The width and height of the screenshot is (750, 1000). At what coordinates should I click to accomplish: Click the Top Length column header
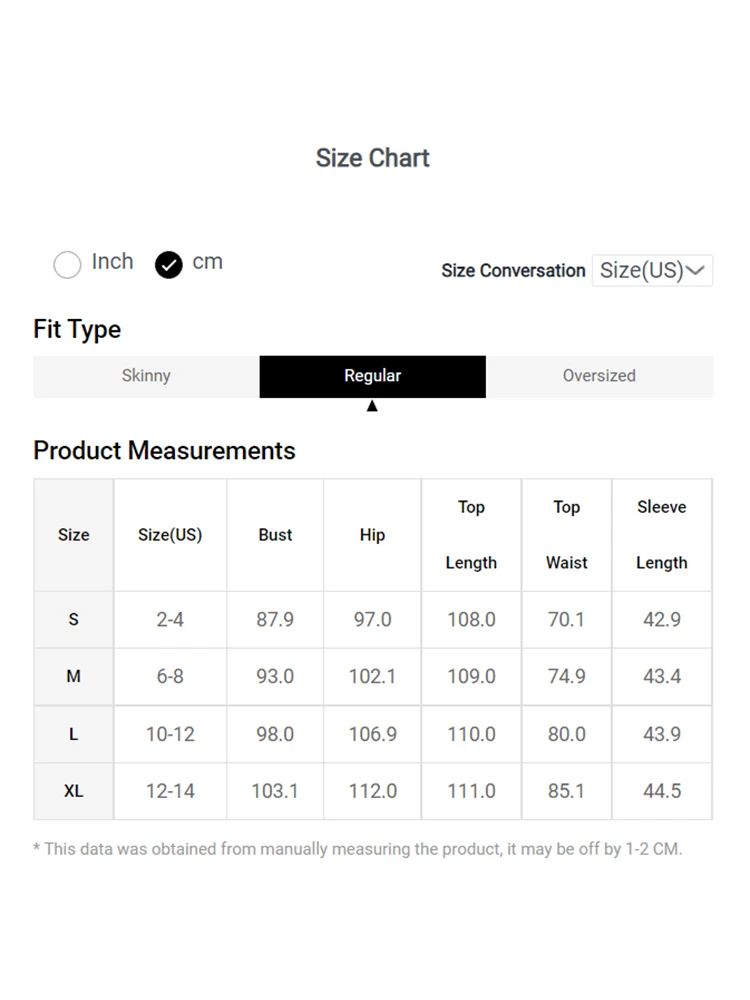pyautogui.click(x=471, y=535)
